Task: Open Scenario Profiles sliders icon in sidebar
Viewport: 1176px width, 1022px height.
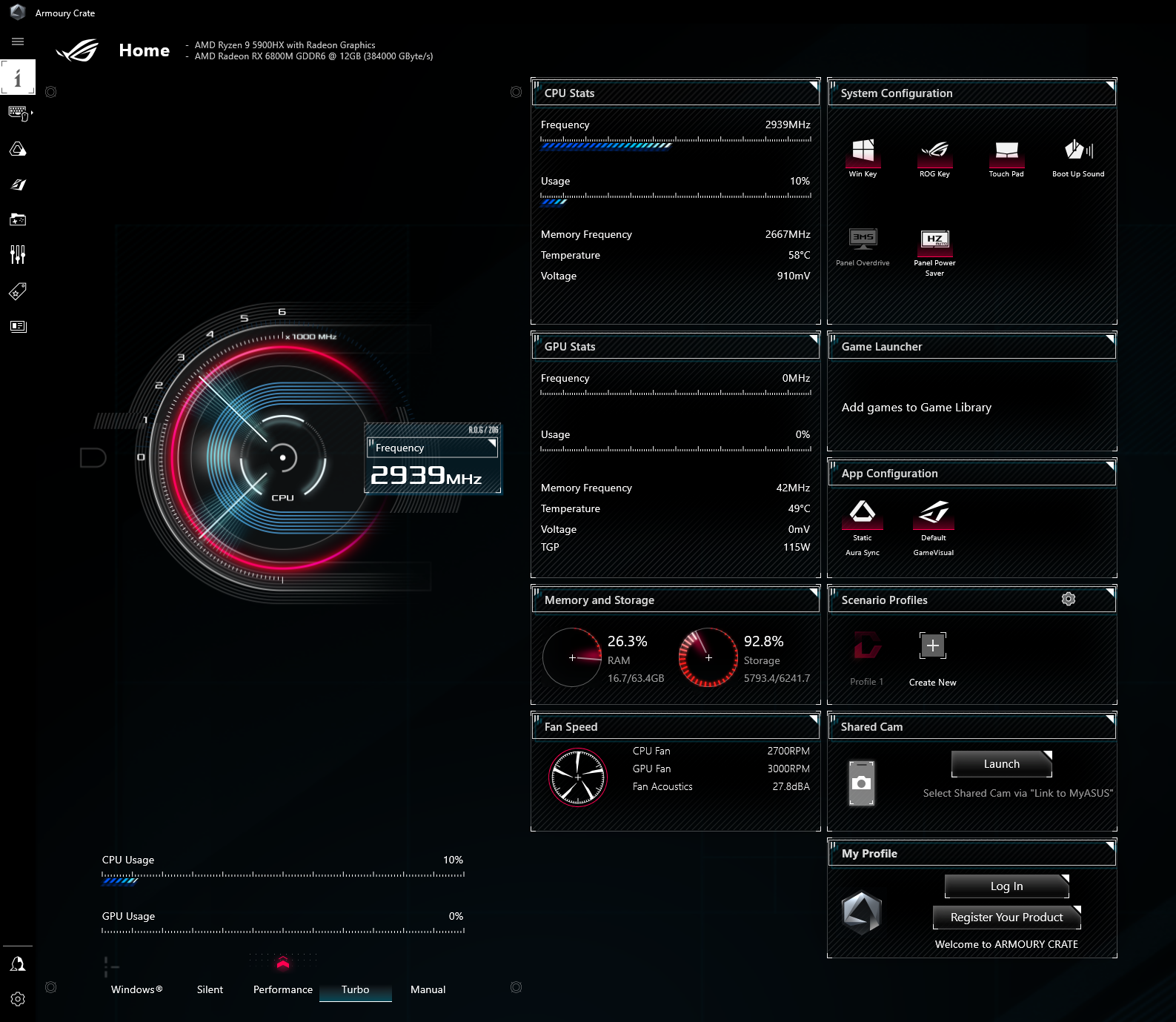Action: coord(18,255)
